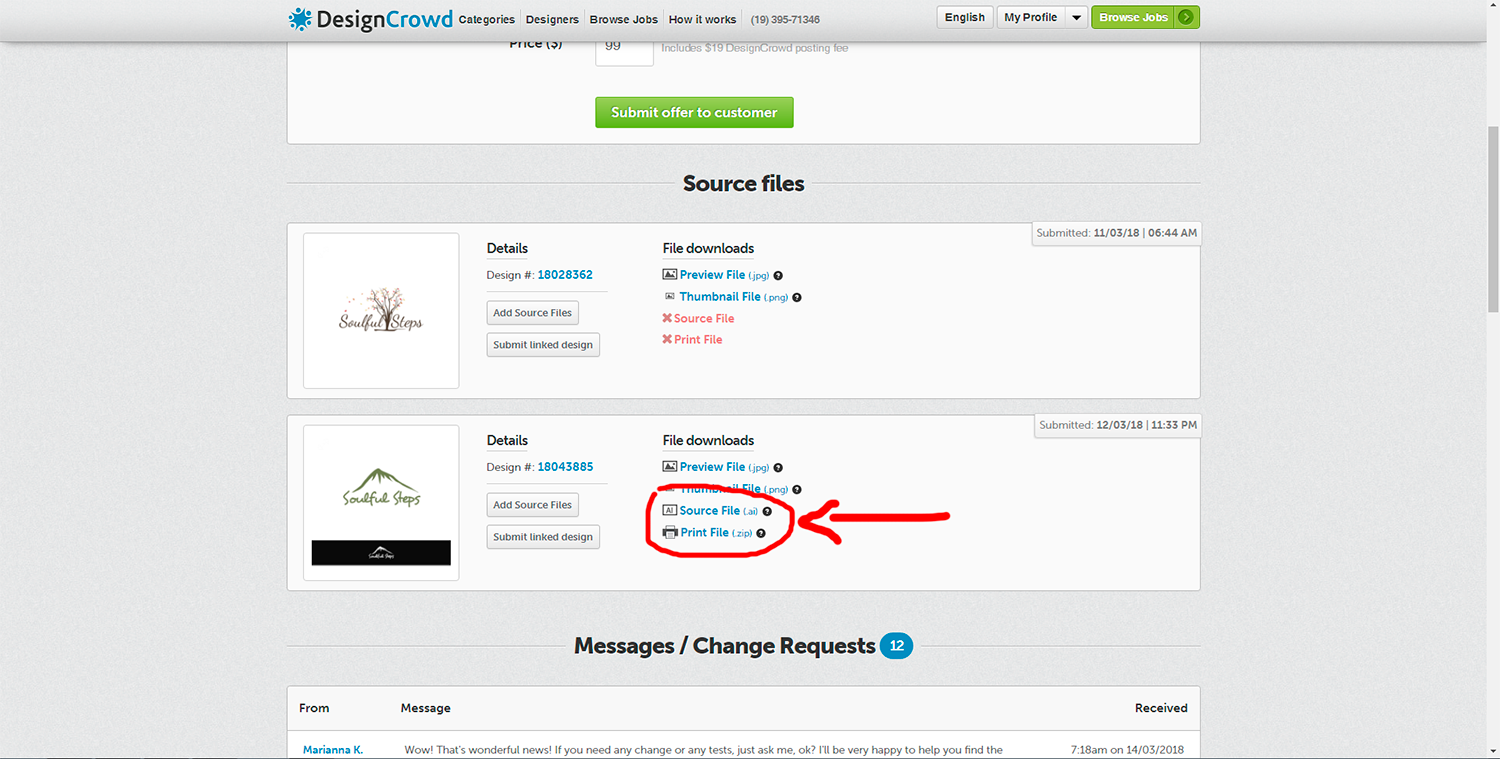
Task: Click the green Browse Jobs button
Action: (x=1145, y=17)
